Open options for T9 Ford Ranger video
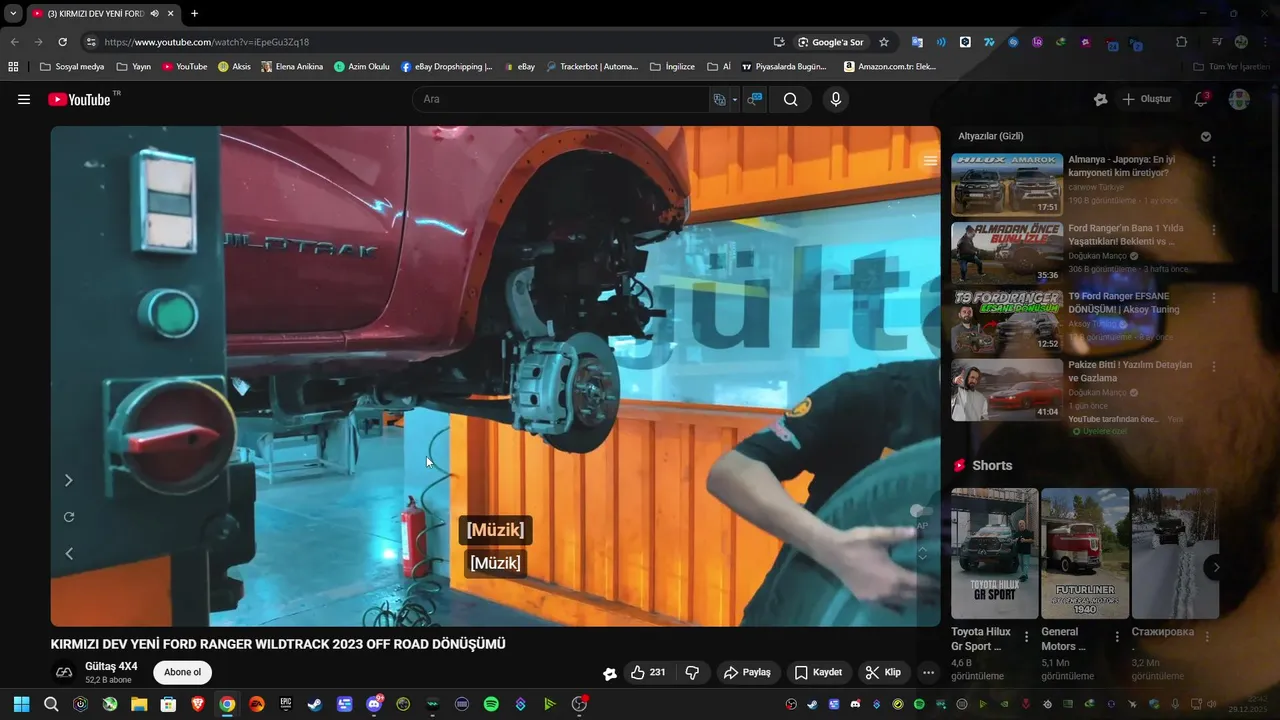 coord(1214,298)
